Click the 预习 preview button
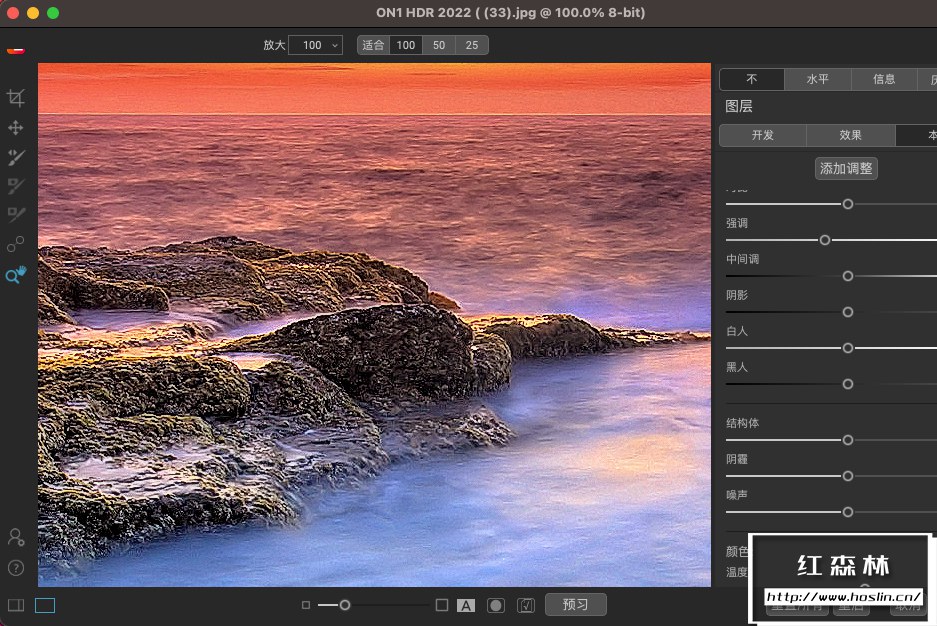The height and width of the screenshot is (626, 937). [x=575, y=604]
